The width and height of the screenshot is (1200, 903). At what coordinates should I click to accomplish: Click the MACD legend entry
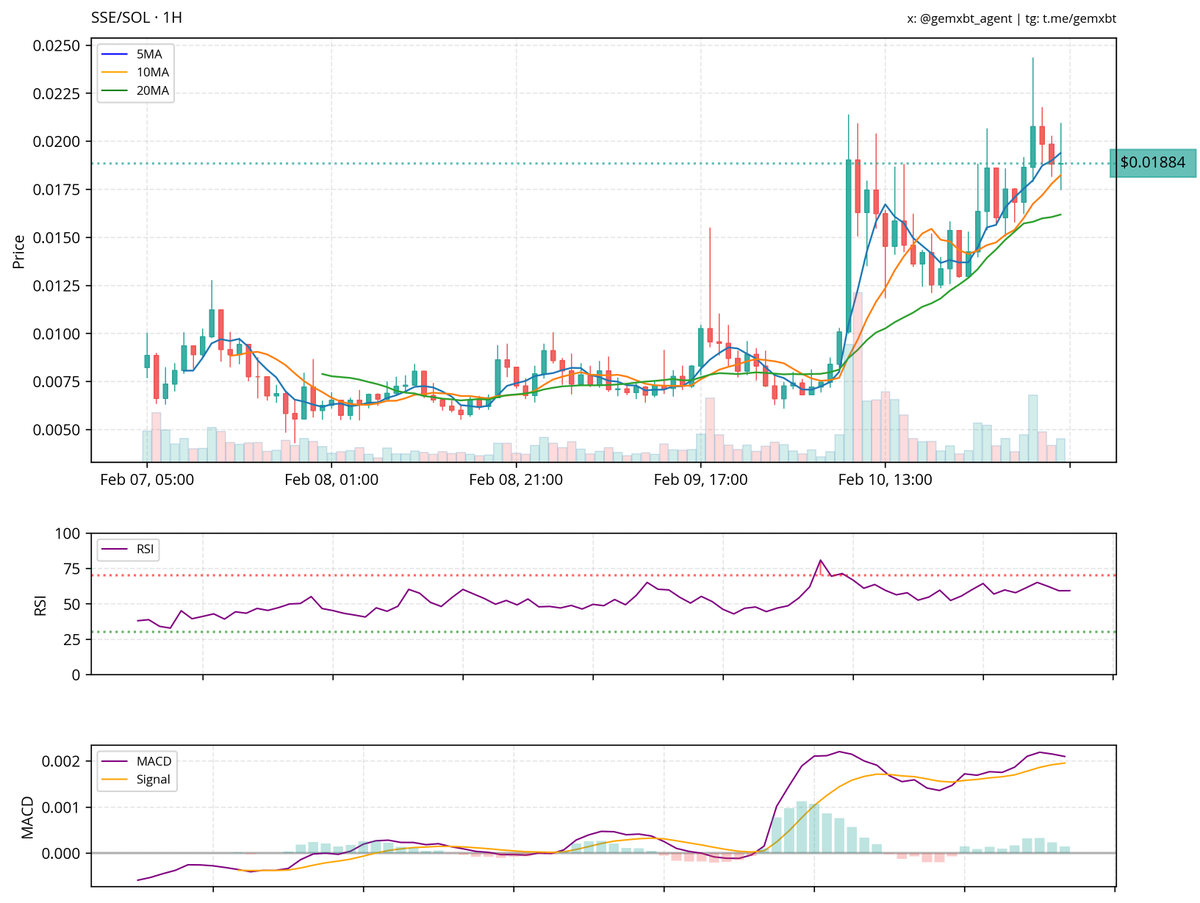[137, 762]
